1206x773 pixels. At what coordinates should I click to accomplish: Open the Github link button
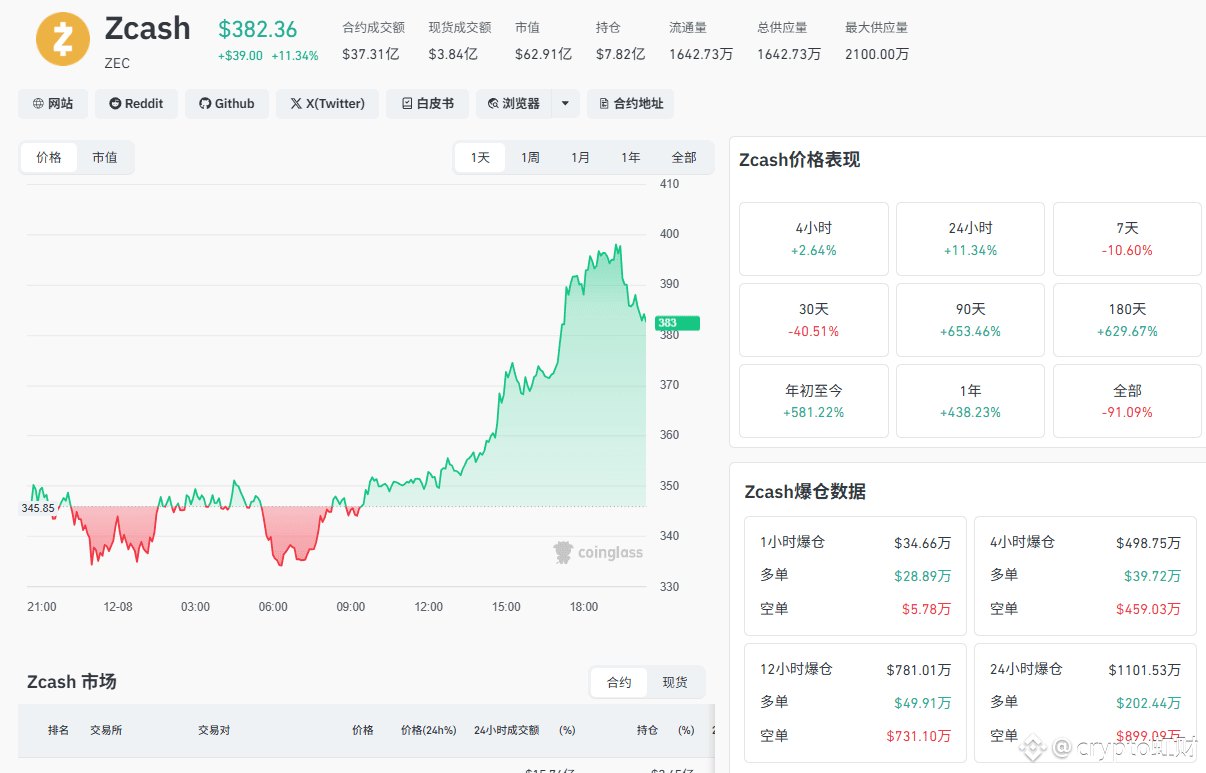pyautogui.click(x=227, y=104)
